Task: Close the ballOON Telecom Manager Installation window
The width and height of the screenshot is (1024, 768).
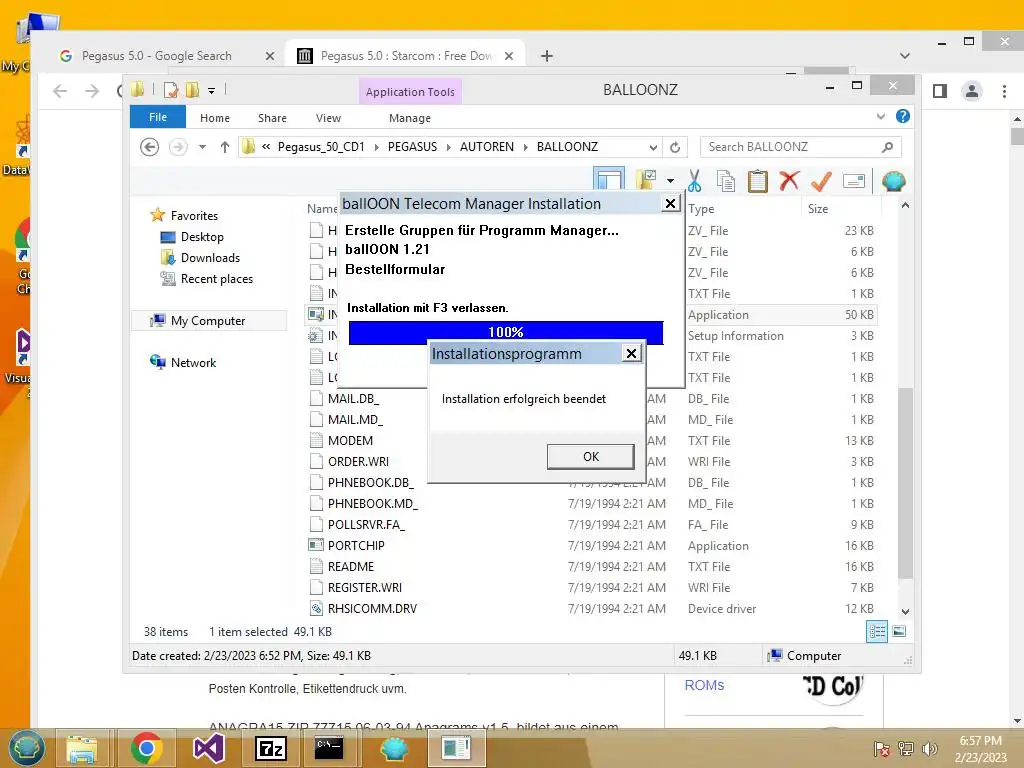Action: pos(670,204)
